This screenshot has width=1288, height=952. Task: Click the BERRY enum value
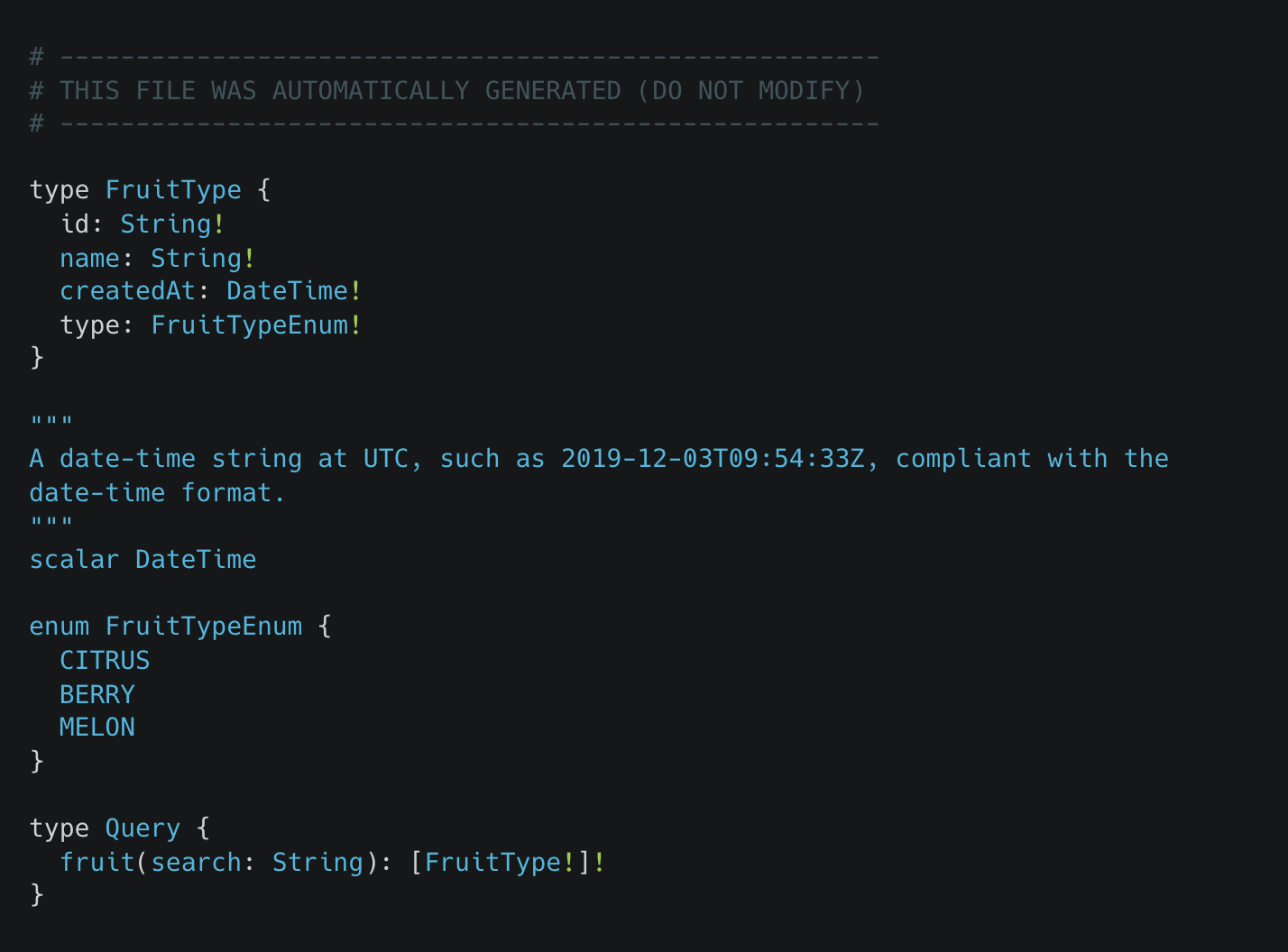click(x=97, y=695)
